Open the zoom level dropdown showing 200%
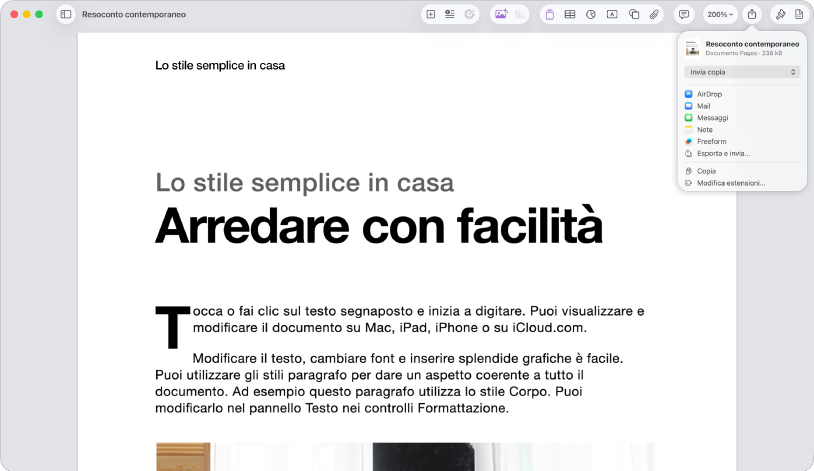 (x=721, y=15)
